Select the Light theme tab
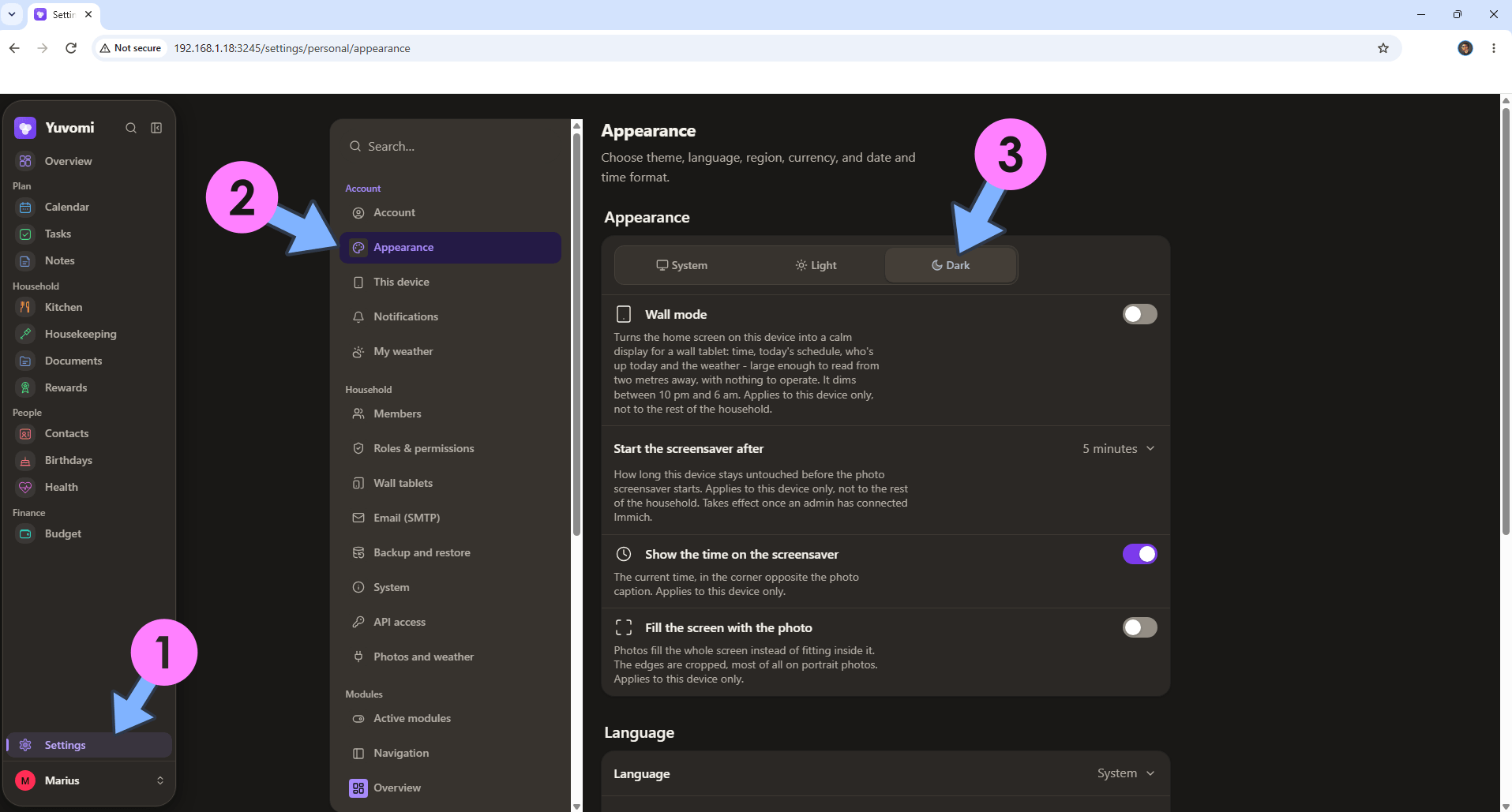The image size is (1512, 812). point(816,265)
